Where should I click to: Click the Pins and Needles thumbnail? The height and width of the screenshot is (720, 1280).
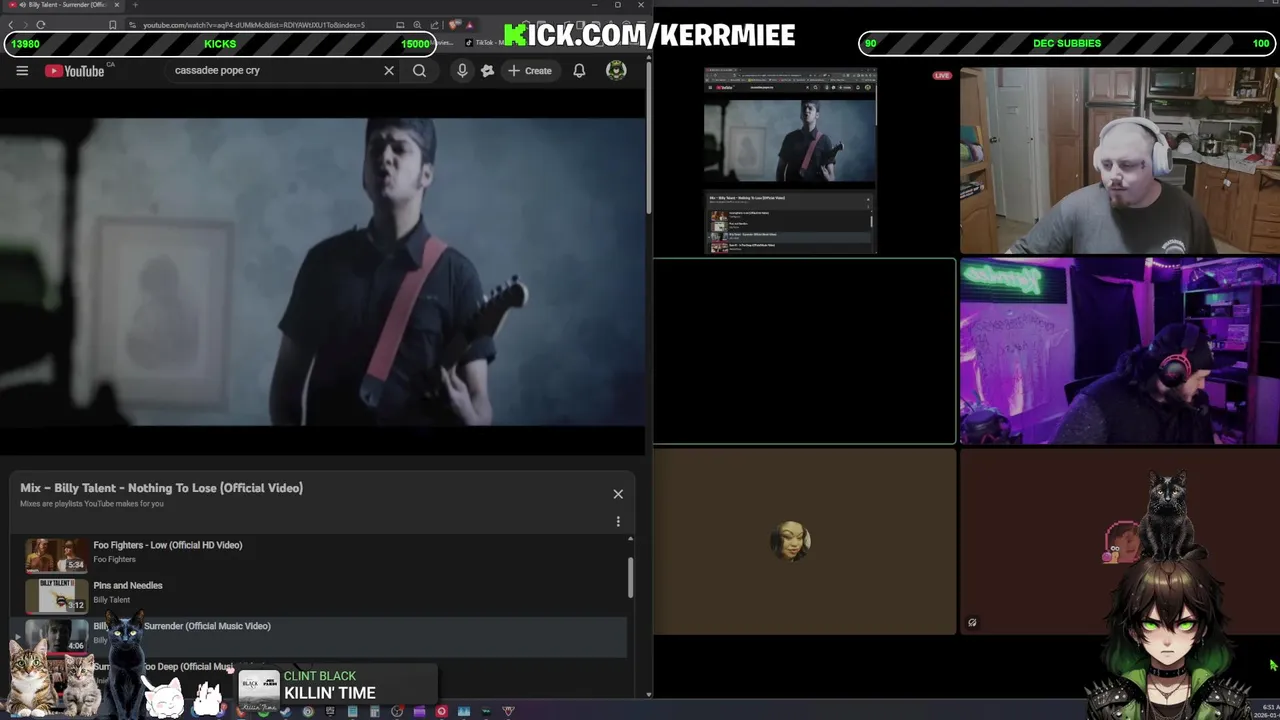tap(57, 595)
